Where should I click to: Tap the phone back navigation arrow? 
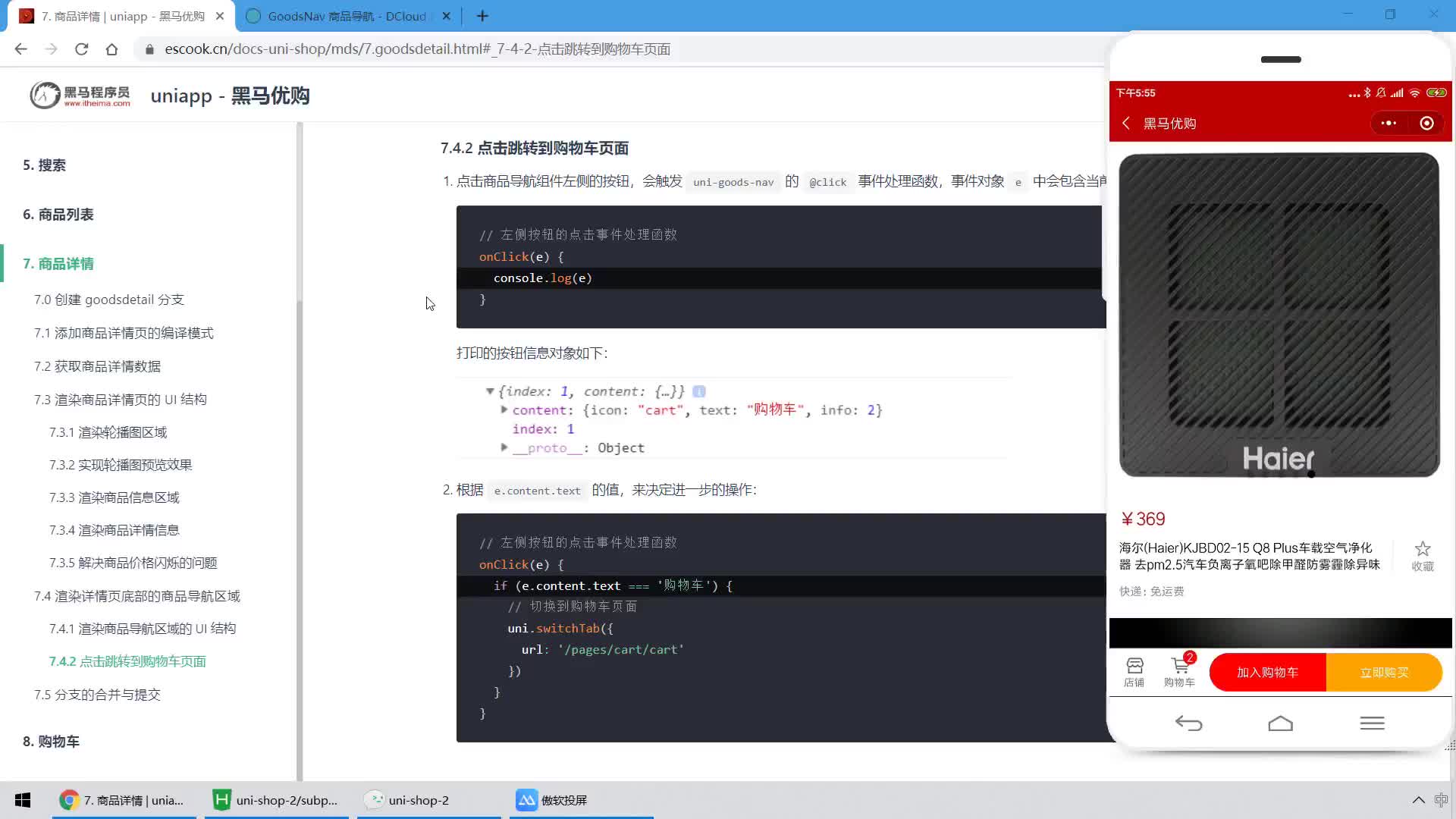(1188, 723)
